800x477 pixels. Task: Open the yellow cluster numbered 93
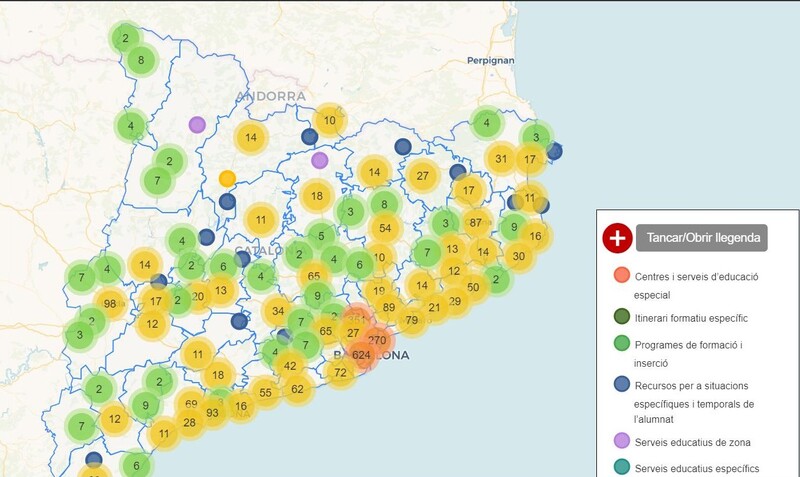[212, 412]
